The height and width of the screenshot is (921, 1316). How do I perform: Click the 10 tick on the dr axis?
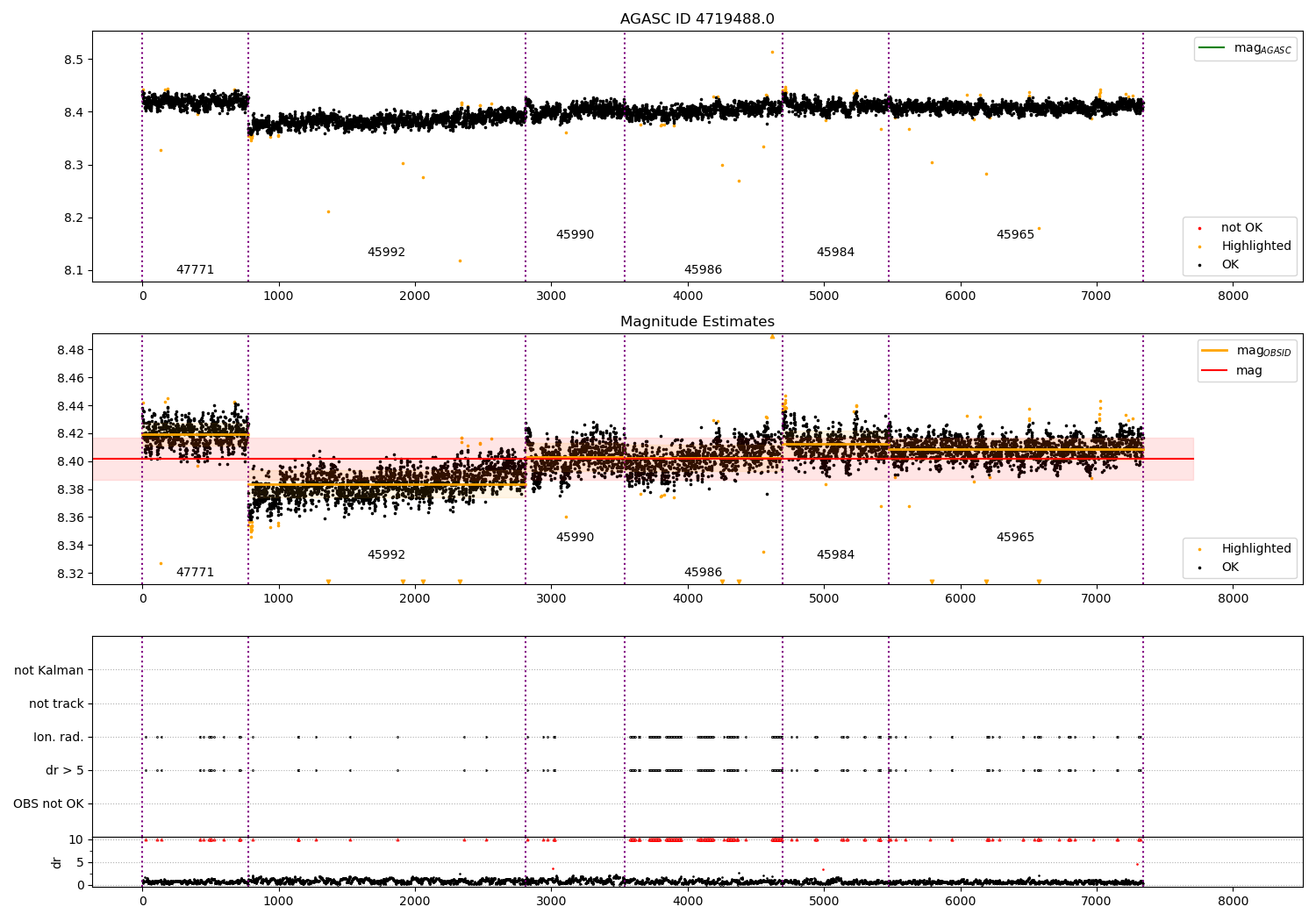tap(76, 840)
